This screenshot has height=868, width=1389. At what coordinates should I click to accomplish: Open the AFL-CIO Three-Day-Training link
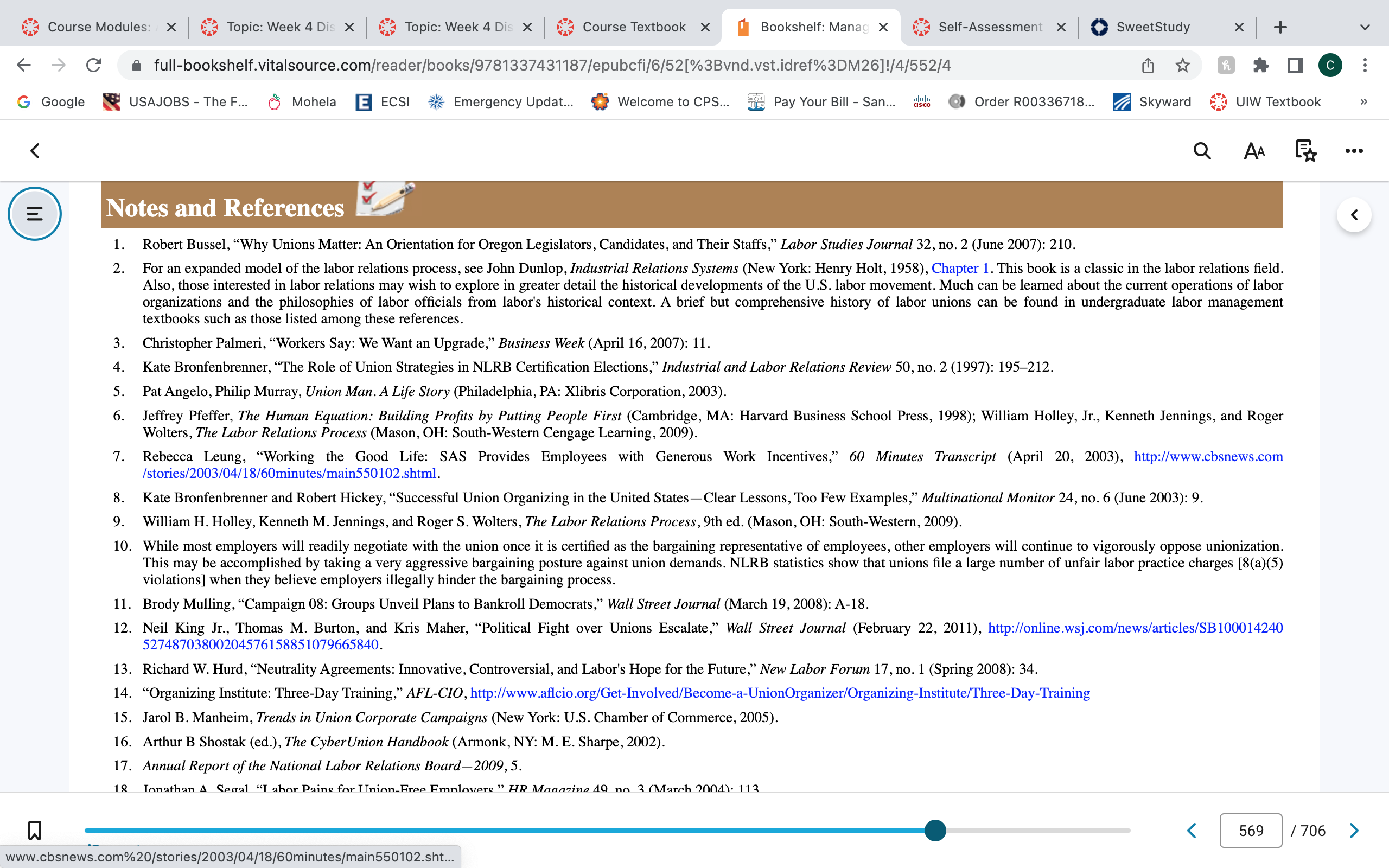coord(780,693)
